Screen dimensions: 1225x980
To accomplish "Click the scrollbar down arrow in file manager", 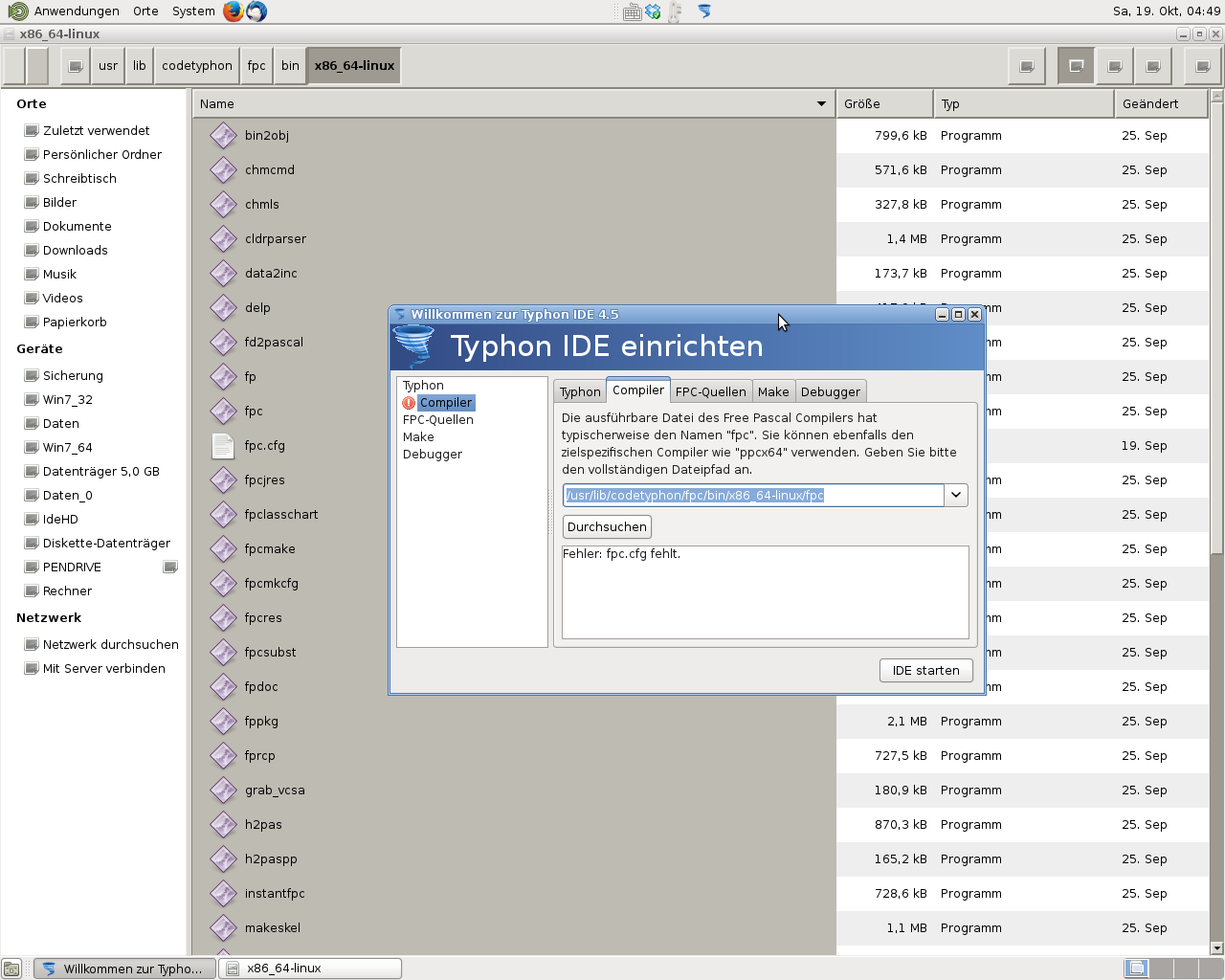I will click(1216, 948).
